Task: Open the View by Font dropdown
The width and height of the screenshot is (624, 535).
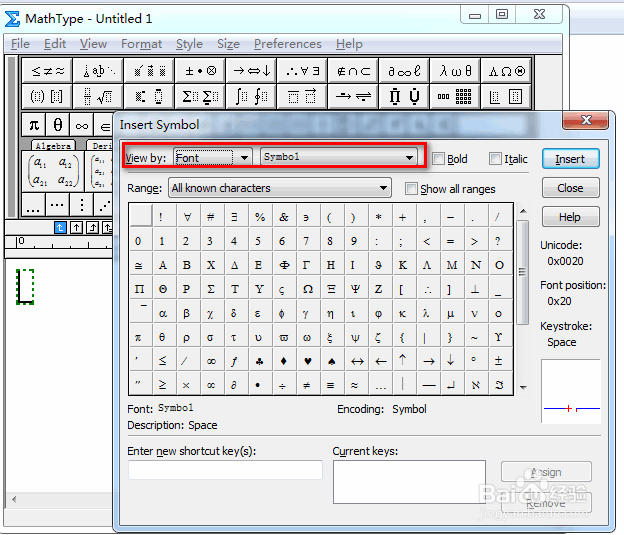Action: 213,158
